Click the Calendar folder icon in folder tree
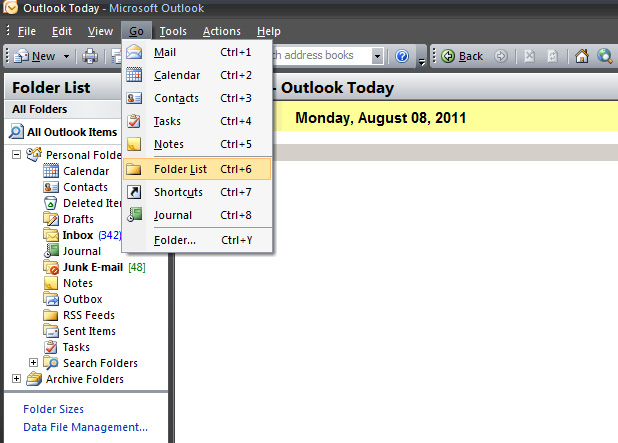Screen dimensions: 618x443 click(x=51, y=171)
